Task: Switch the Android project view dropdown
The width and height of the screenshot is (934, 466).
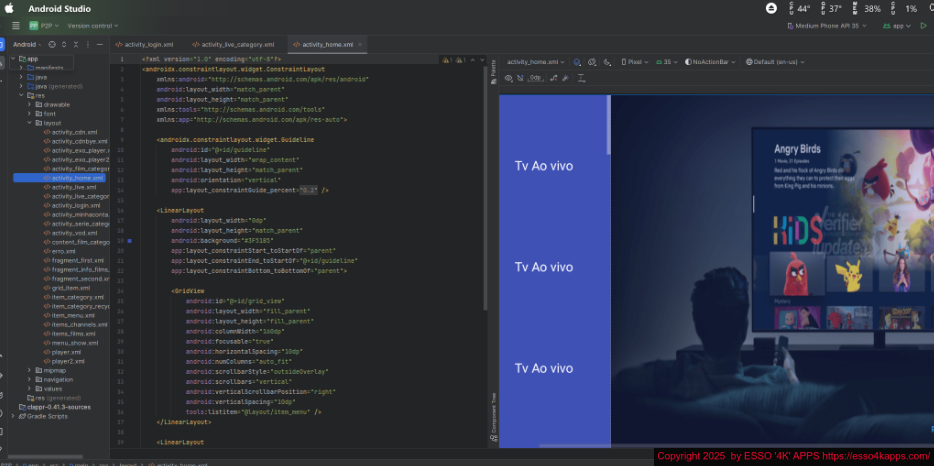Action: 27,45
